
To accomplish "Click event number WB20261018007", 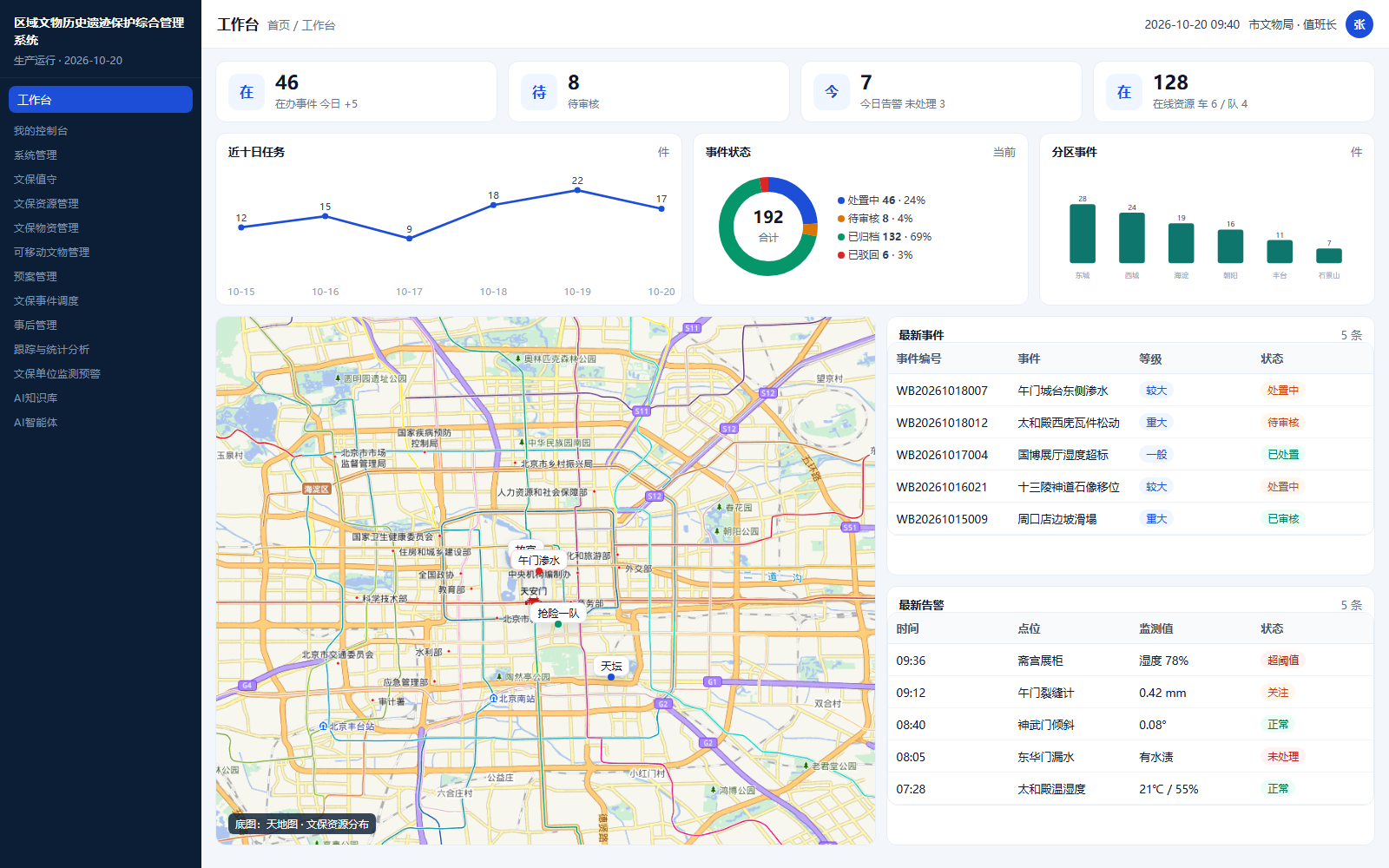I will [x=942, y=391].
